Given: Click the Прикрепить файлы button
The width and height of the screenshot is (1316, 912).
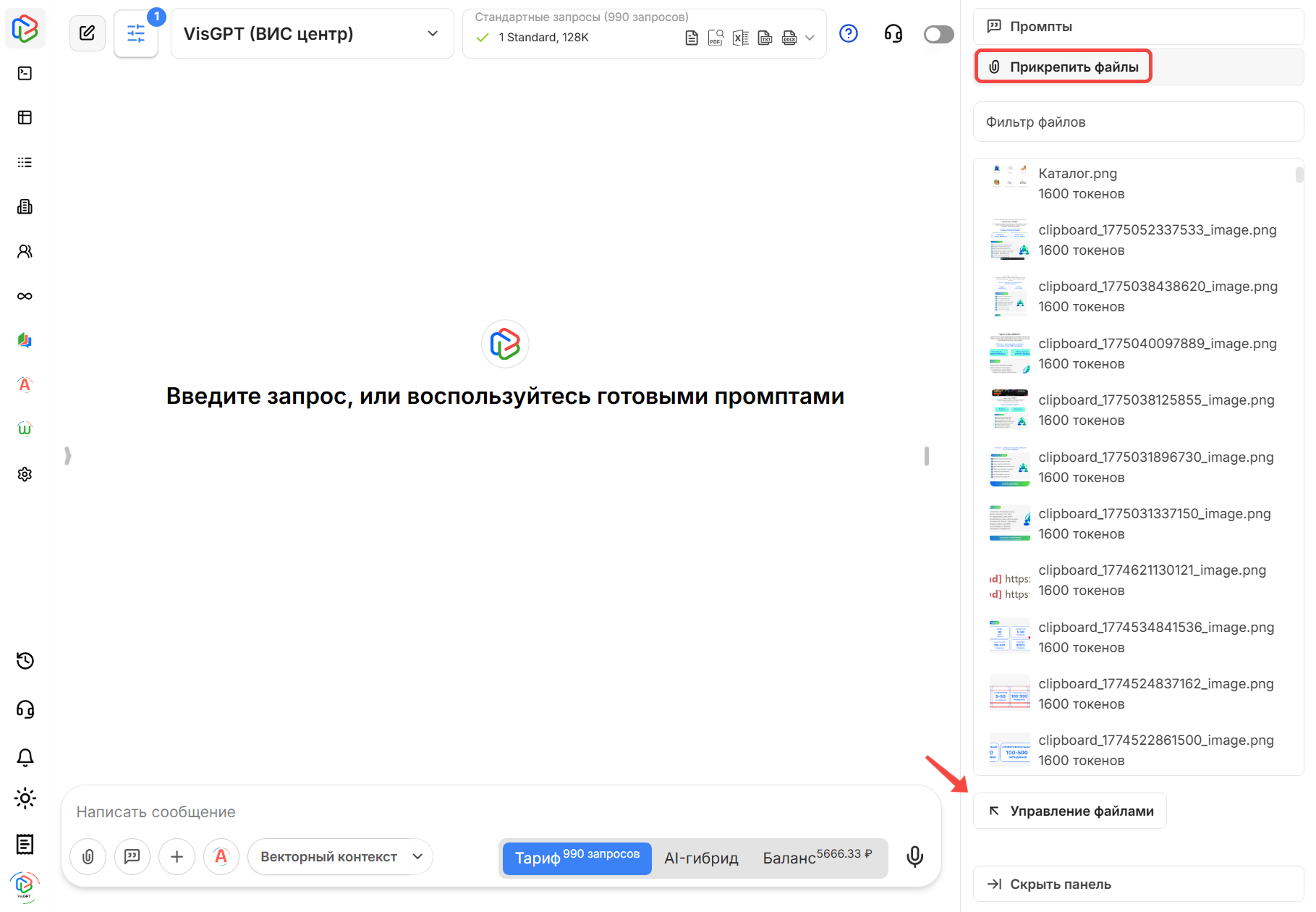Looking at the screenshot, I should pyautogui.click(x=1062, y=66).
